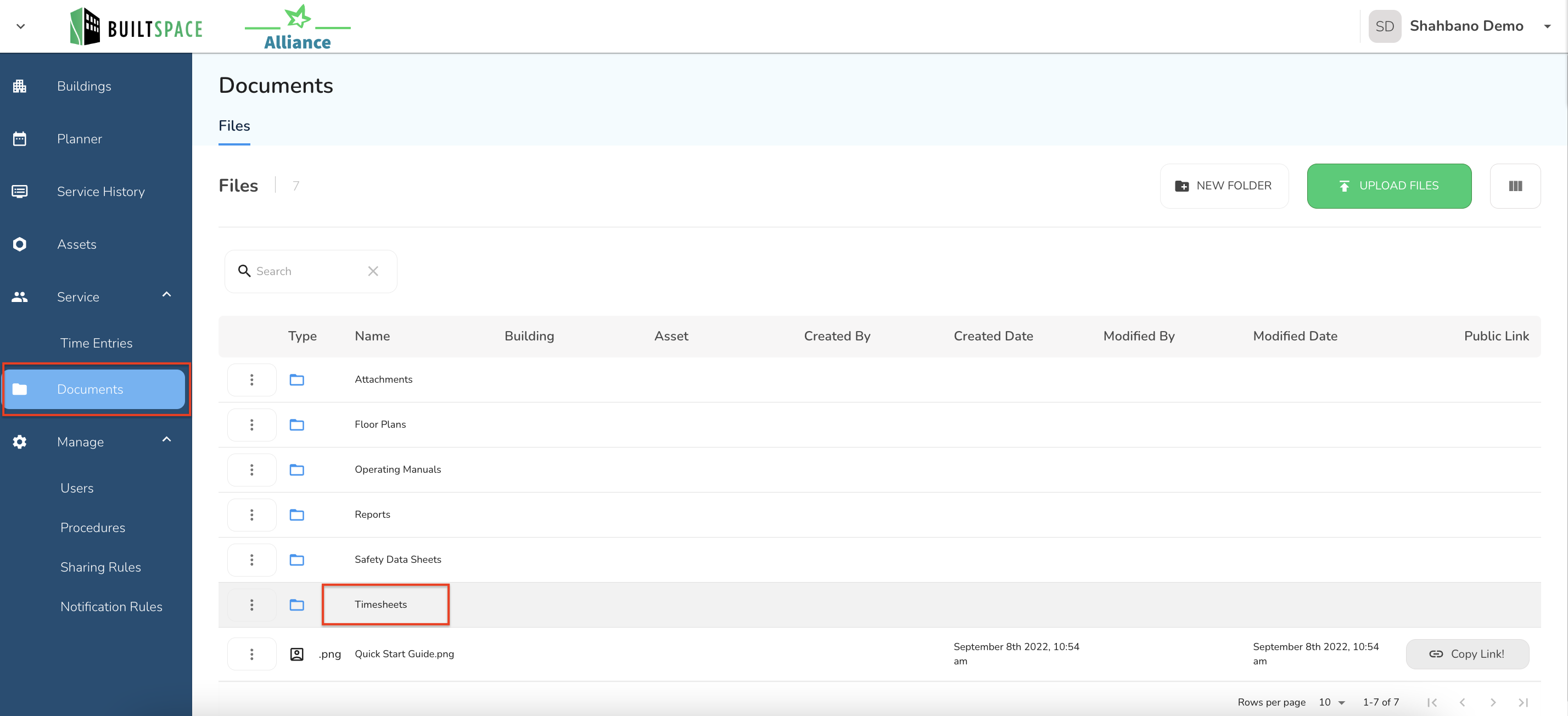Open the Planner page
Image resolution: width=1568 pixels, height=716 pixels.
(x=79, y=139)
